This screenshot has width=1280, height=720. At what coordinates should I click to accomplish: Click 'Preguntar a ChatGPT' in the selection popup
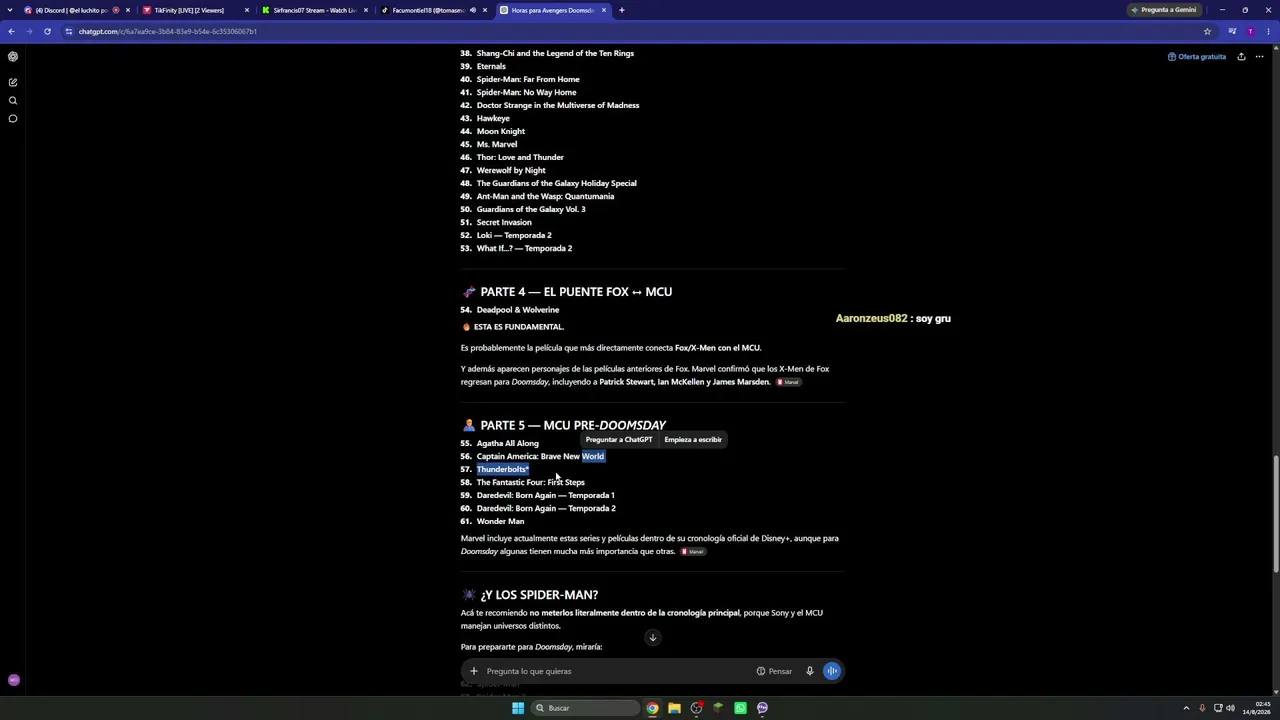(x=619, y=440)
